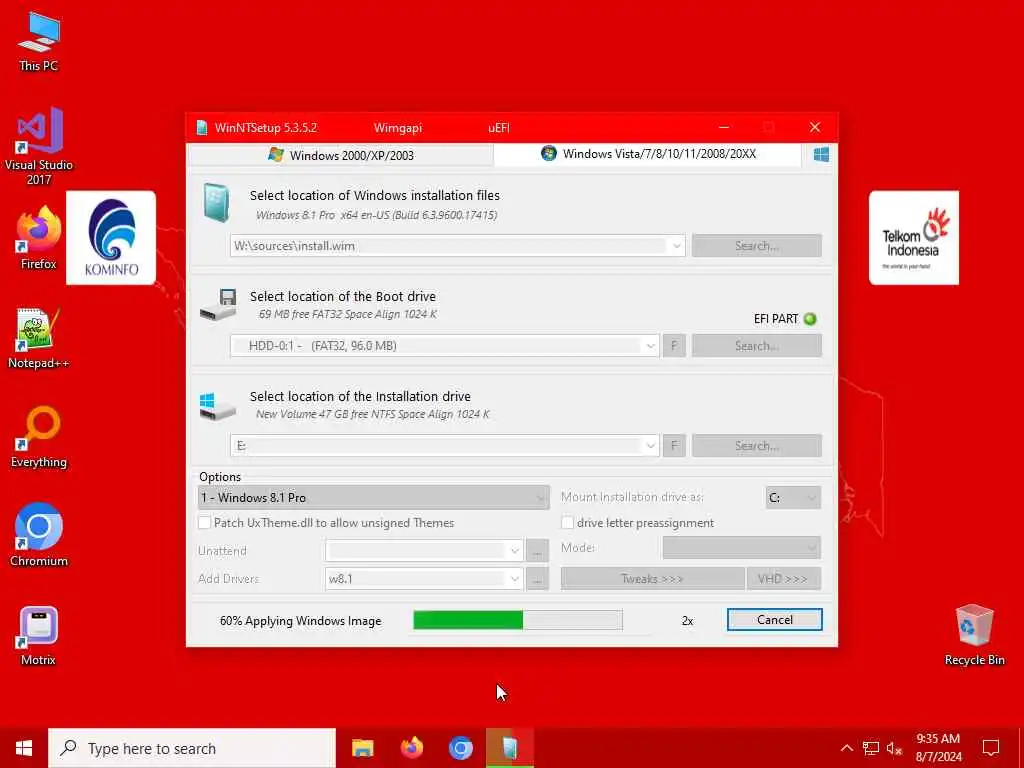Click Search for Installation drive
The height and width of the screenshot is (768, 1024).
tap(757, 446)
